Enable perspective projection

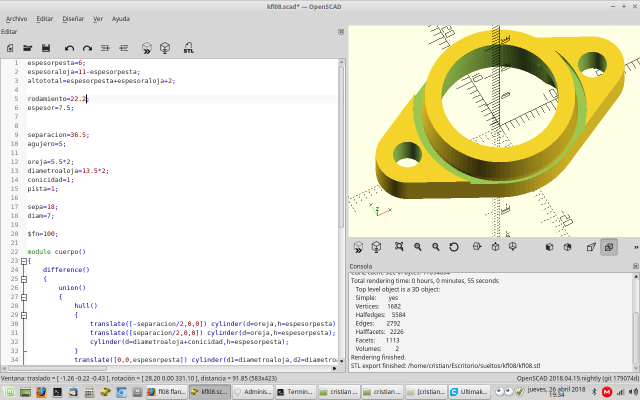point(591,247)
